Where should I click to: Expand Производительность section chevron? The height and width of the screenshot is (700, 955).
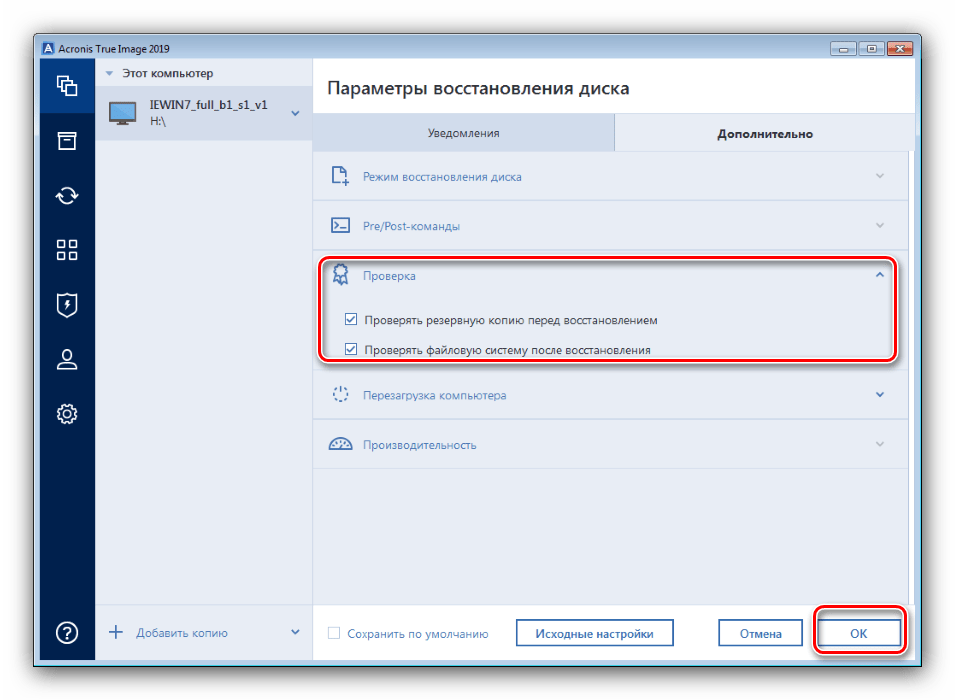click(879, 444)
